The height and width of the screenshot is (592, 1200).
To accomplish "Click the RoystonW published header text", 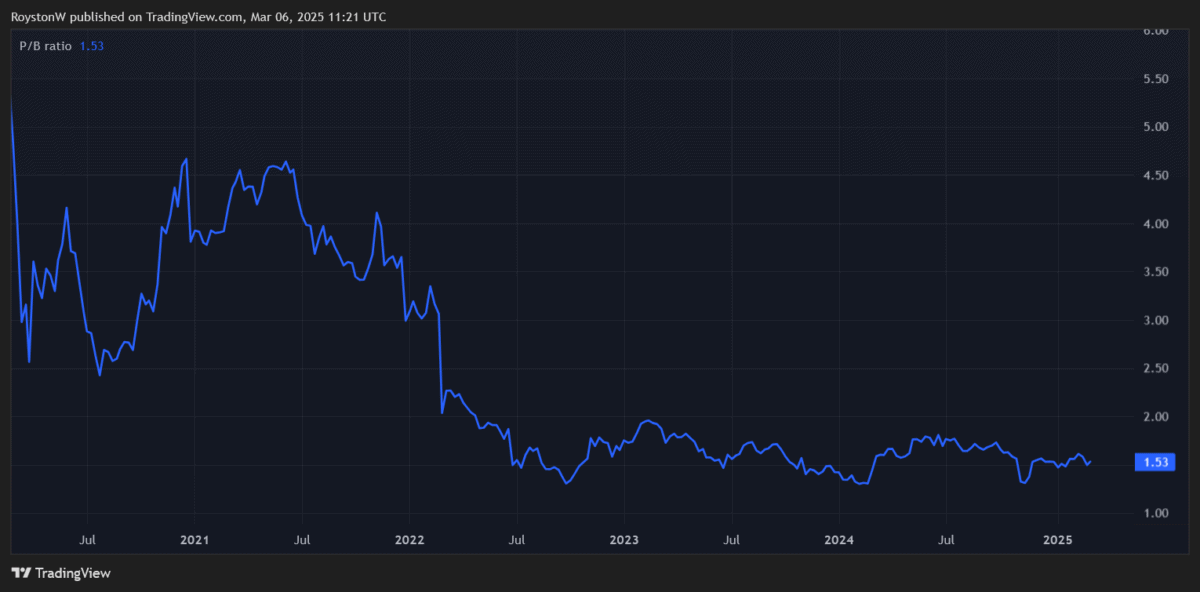I will tap(198, 17).
